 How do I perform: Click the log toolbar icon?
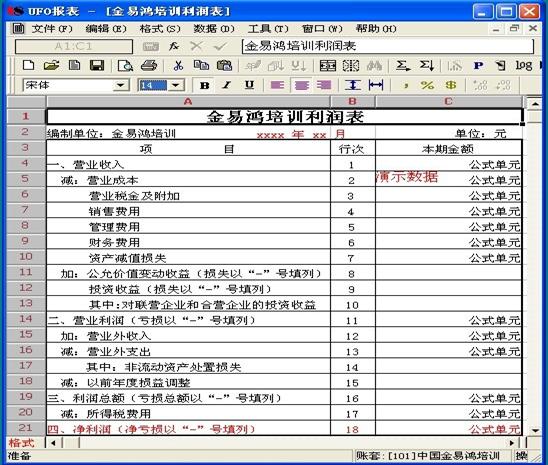(x=524, y=65)
